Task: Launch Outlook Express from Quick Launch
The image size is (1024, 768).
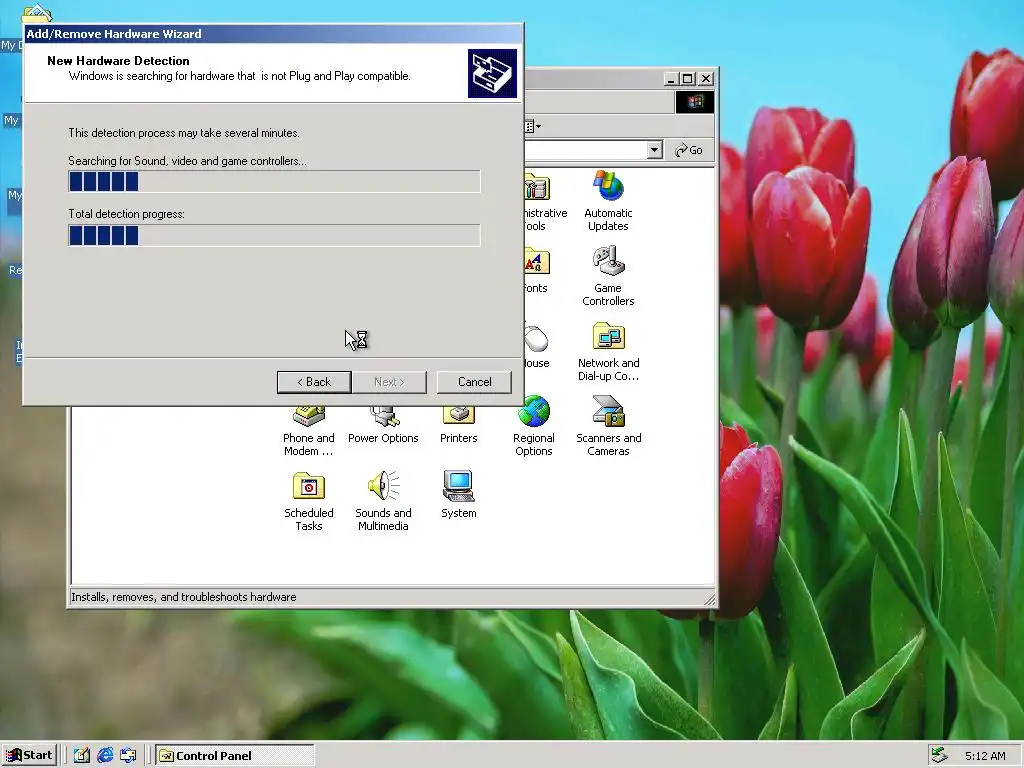Action: pos(129,756)
